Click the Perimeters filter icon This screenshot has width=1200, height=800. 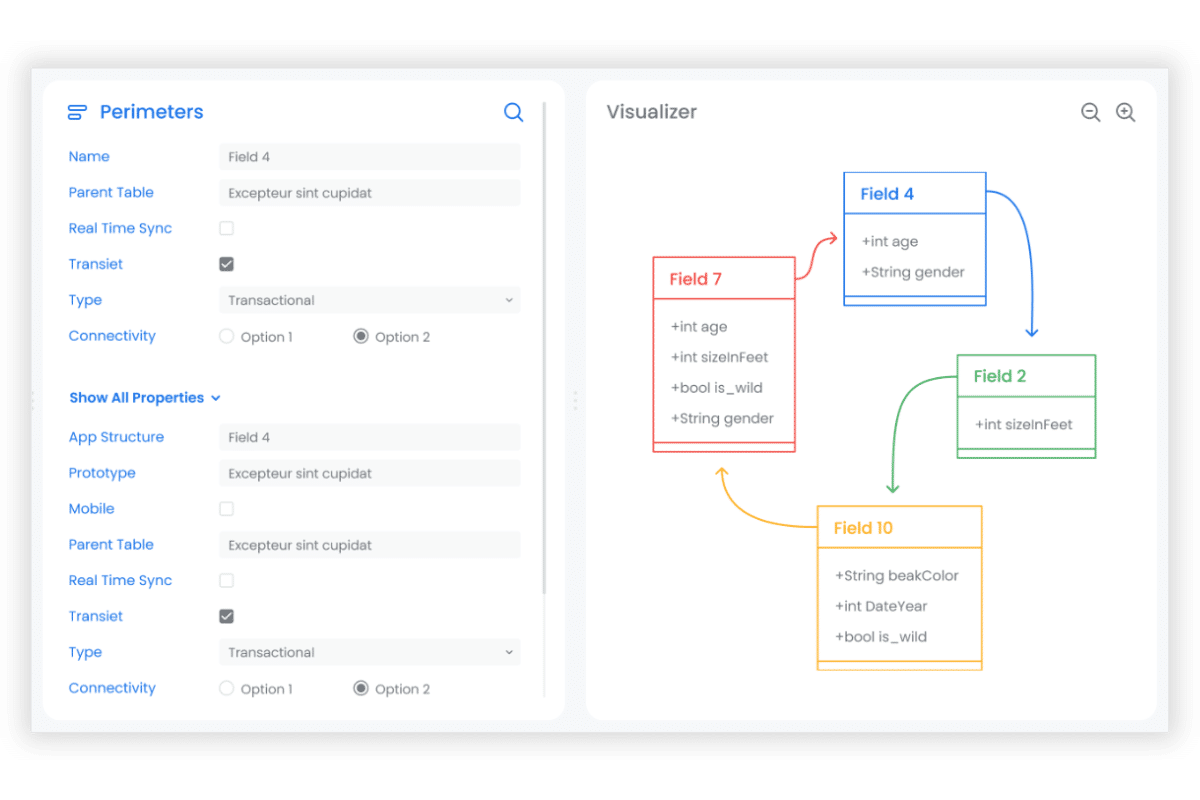76,112
